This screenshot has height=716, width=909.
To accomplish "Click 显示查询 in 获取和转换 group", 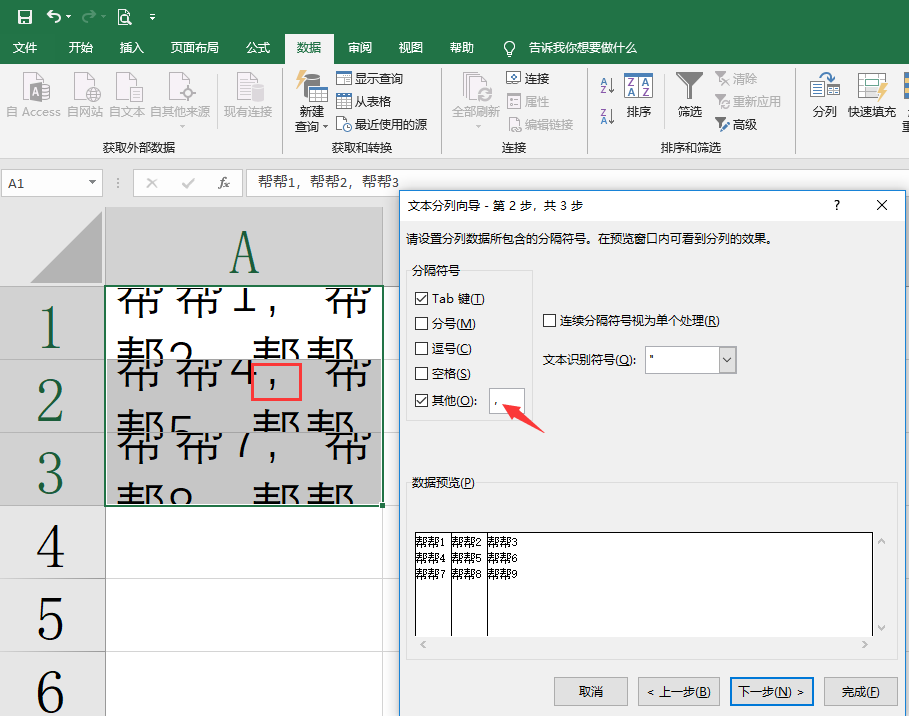I will coord(370,78).
